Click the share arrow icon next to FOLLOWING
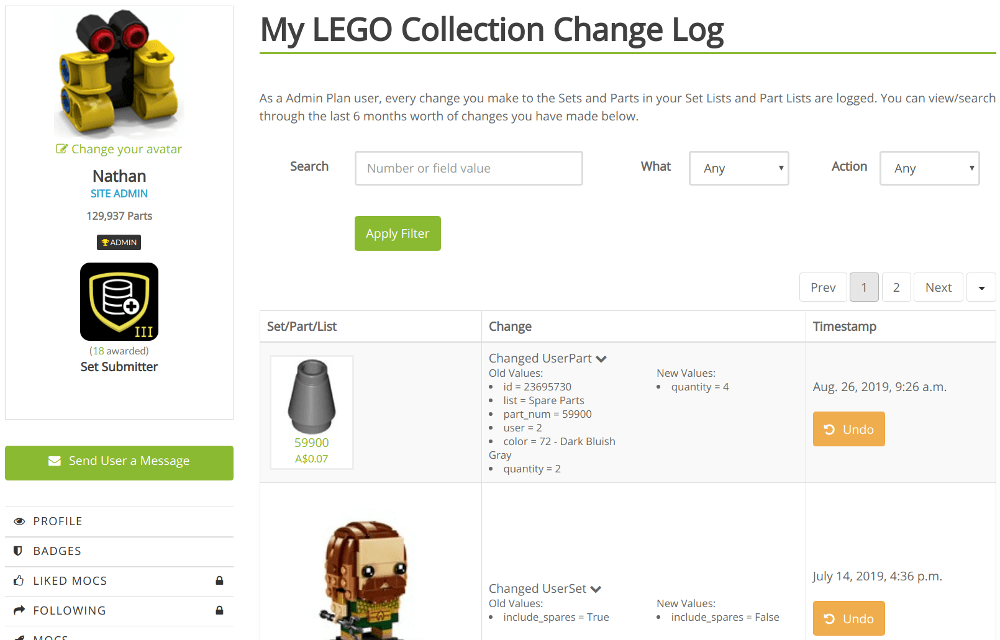This screenshot has width=1000, height=640. [18, 610]
